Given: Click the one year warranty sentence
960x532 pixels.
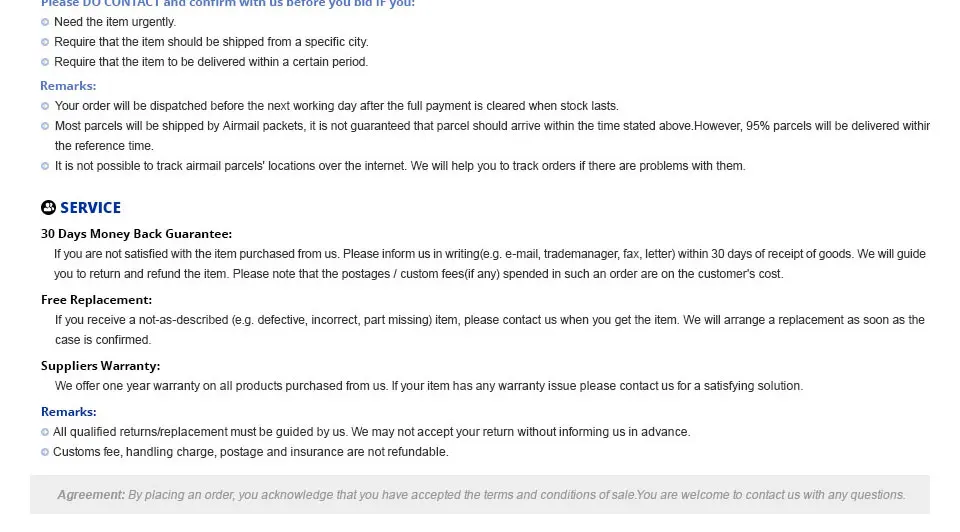Looking at the screenshot, I should [428, 386].
